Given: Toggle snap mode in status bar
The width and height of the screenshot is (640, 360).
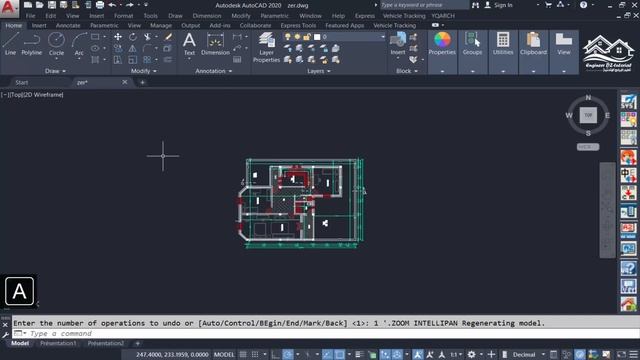Looking at the screenshot, I should [x=255, y=354].
